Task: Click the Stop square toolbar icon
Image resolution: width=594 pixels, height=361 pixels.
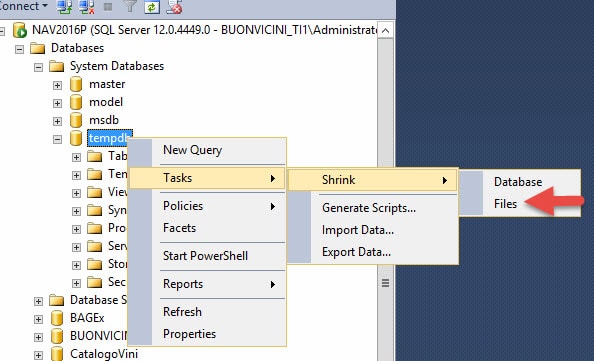Action: point(108,7)
